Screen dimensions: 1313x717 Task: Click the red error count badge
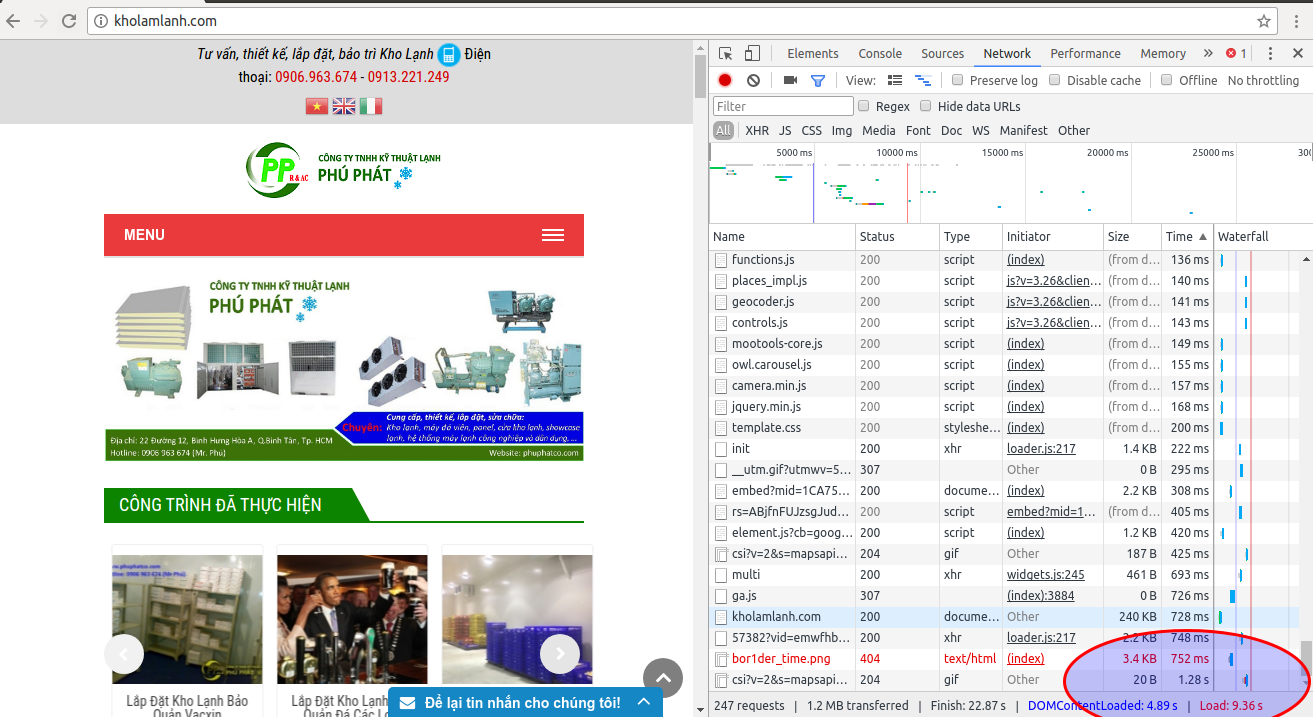coord(1237,54)
